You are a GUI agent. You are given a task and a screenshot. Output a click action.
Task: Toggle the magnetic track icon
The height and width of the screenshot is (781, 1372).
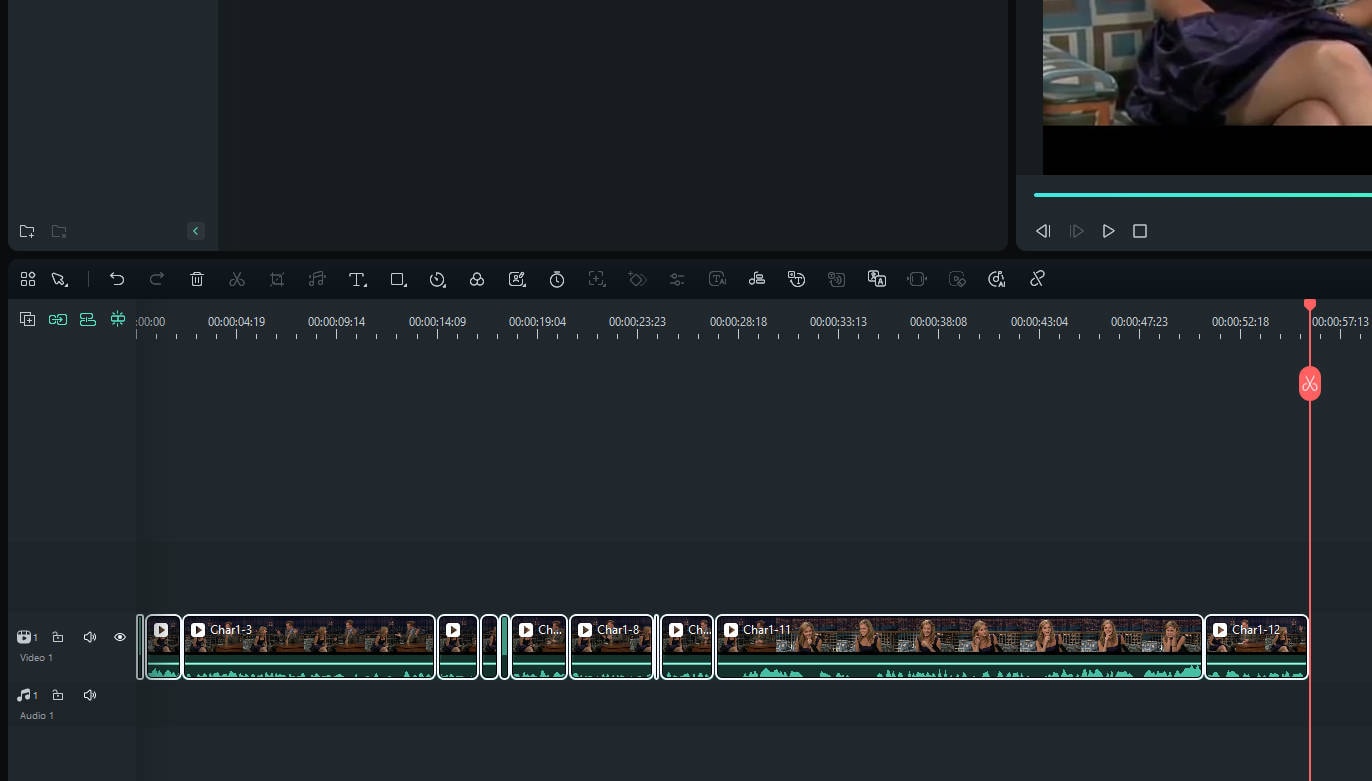click(x=88, y=319)
